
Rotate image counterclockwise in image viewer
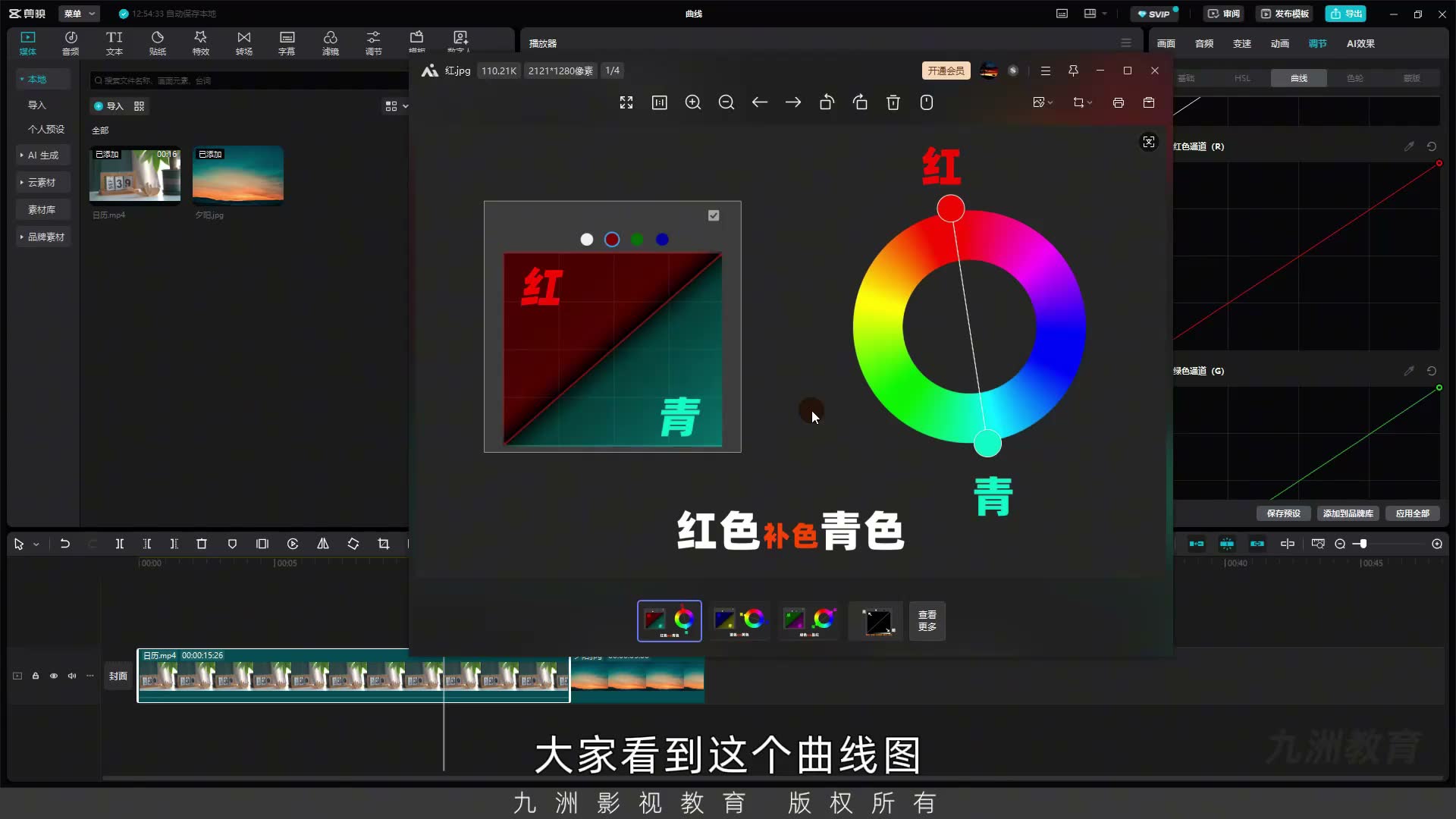click(x=827, y=102)
